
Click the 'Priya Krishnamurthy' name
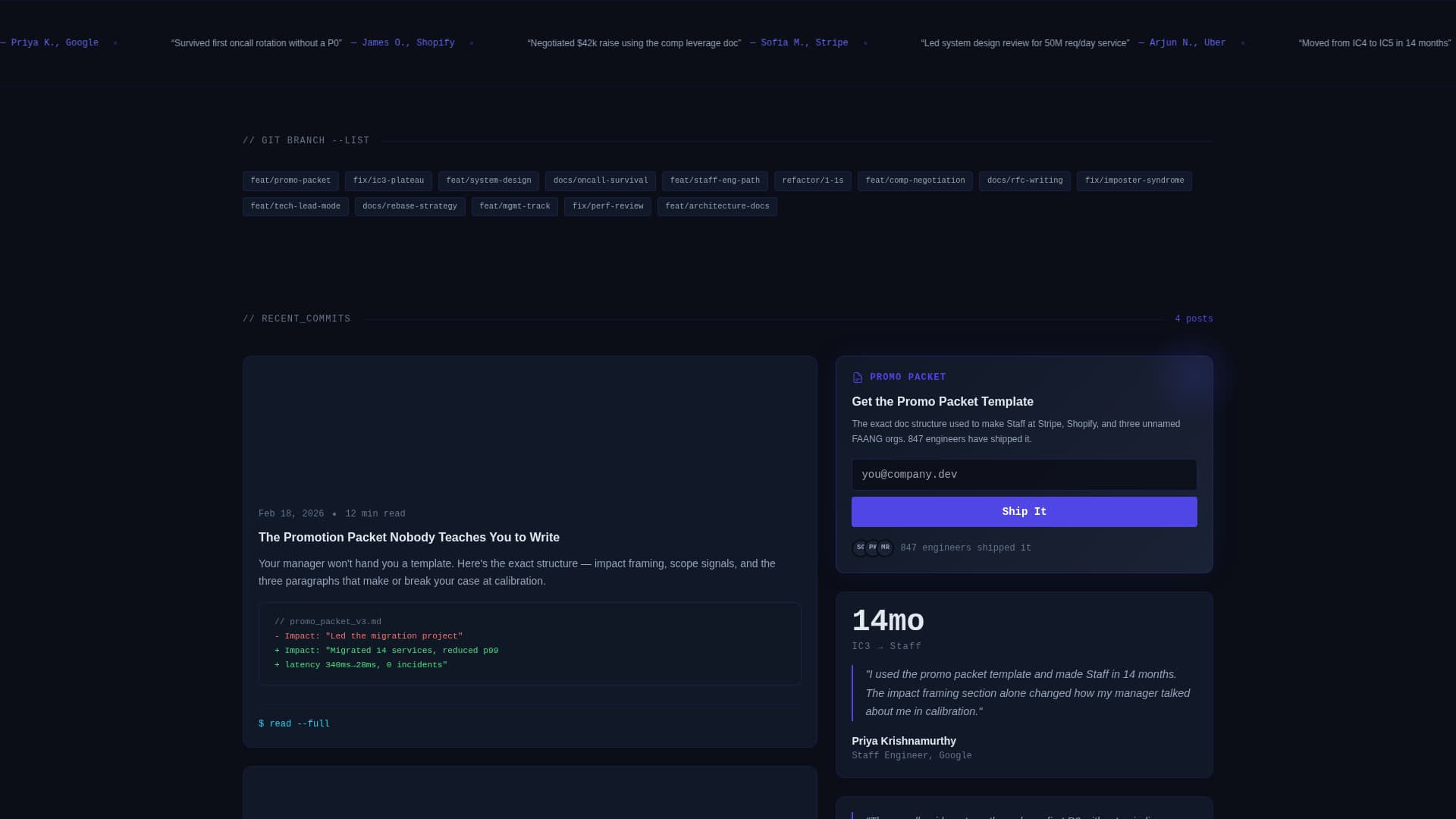click(904, 742)
